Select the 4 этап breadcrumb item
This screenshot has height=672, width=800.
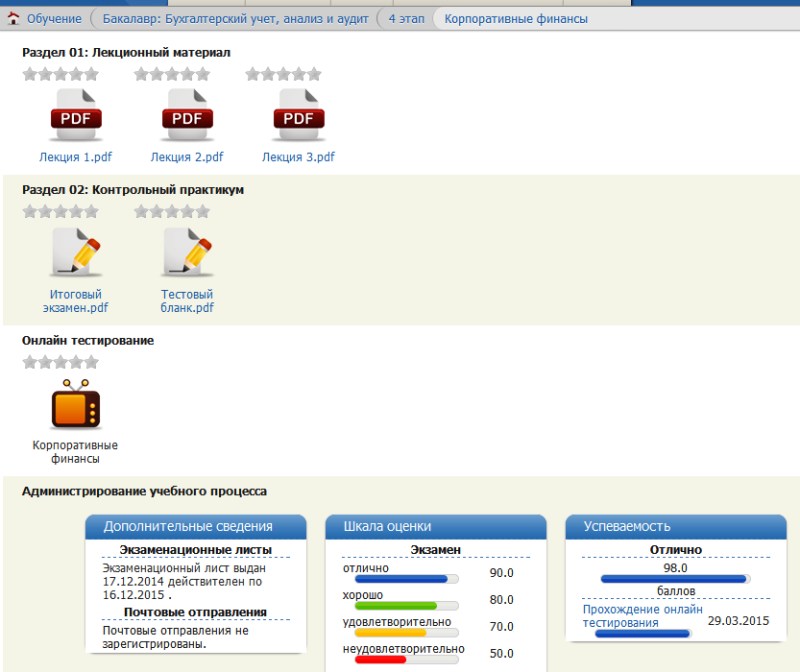pyautogui.click(x=405, y=19)
